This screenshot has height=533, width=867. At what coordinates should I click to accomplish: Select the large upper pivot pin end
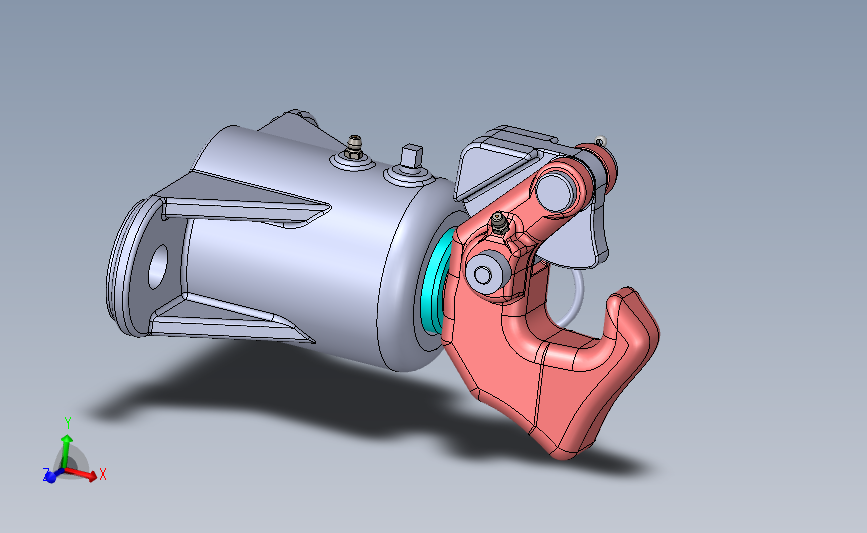coord(555,191)
